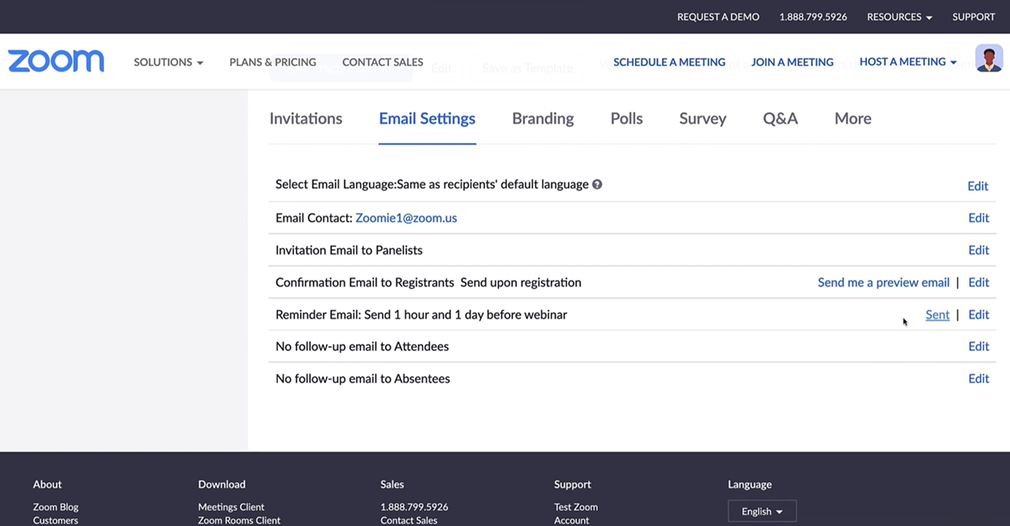Viewport: 1010px width, 526px height.
Task: Click Contact Sales in navigation
Action: (383, 62)
